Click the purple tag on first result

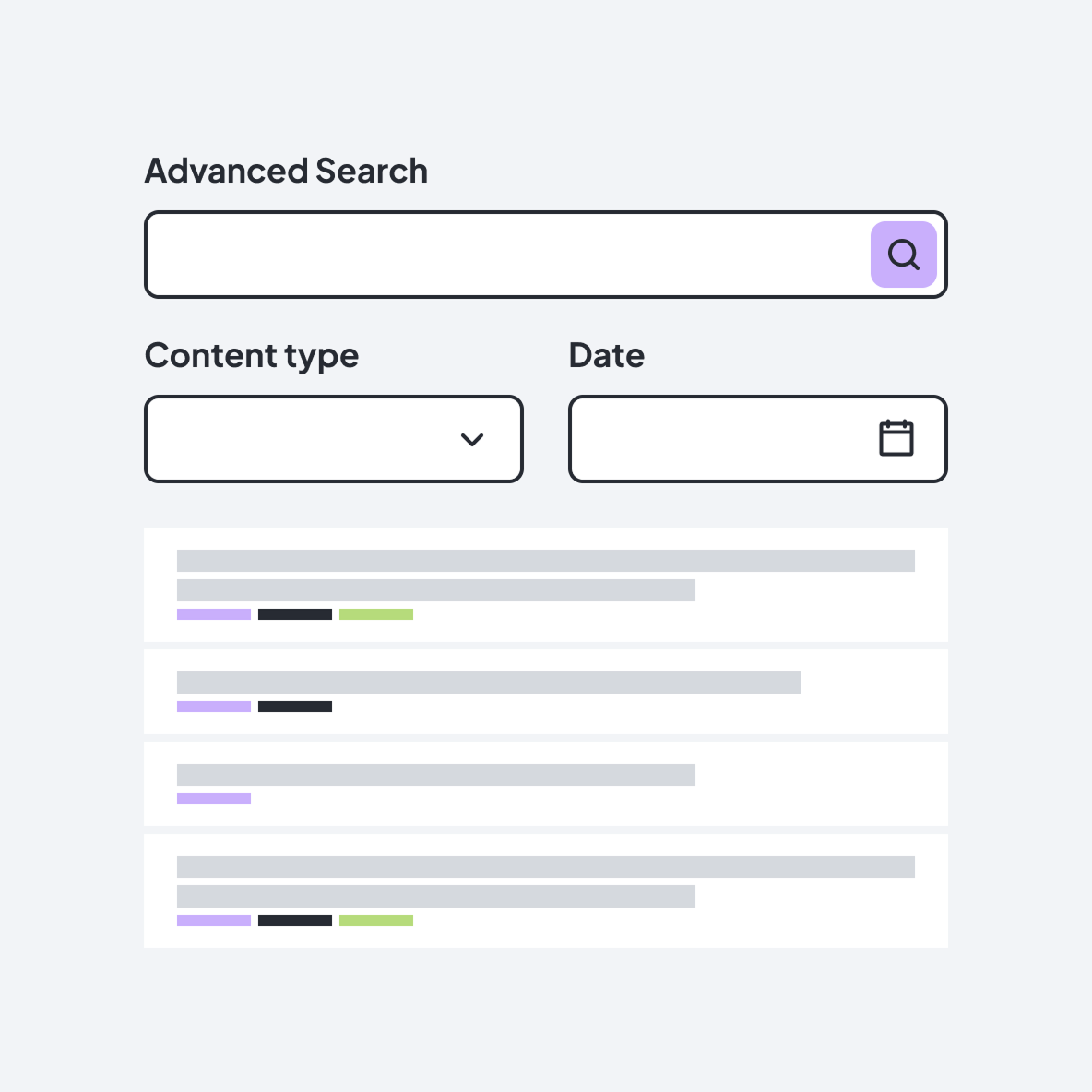click(x=214, y=614)
